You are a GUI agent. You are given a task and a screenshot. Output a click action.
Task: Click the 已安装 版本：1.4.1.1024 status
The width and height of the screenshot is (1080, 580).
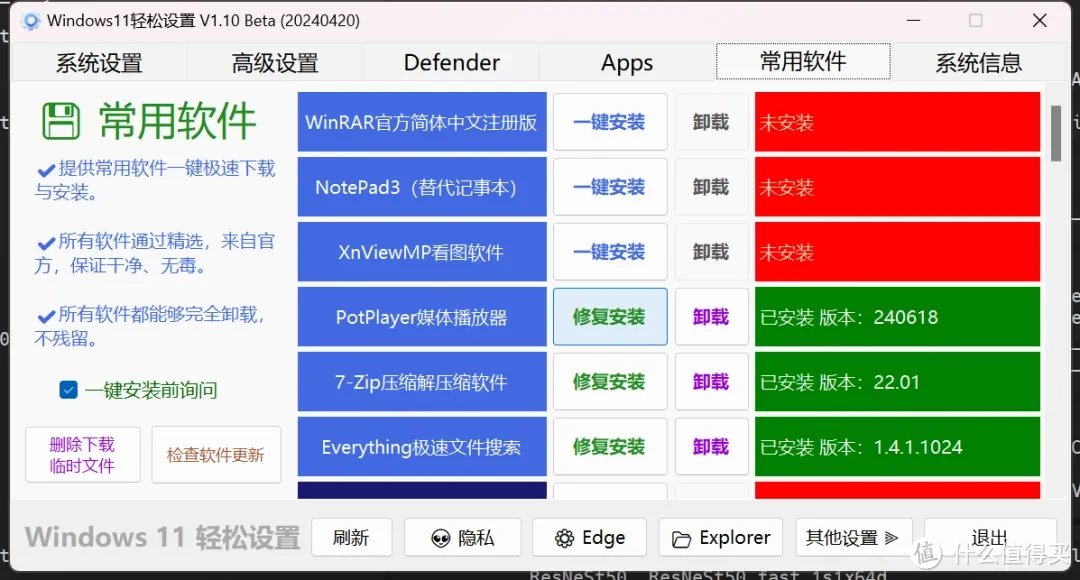(x=897, y=446)
